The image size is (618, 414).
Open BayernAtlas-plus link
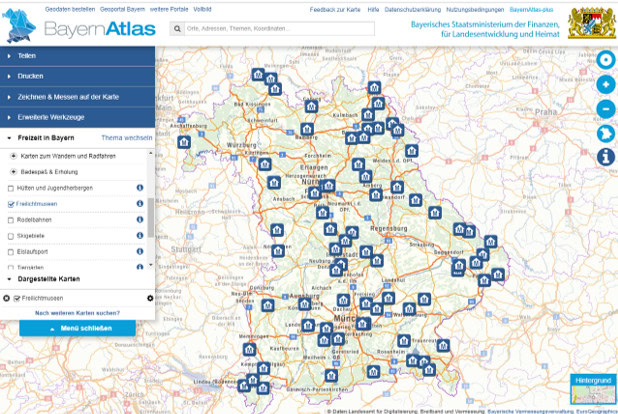[x=531, y=9]
